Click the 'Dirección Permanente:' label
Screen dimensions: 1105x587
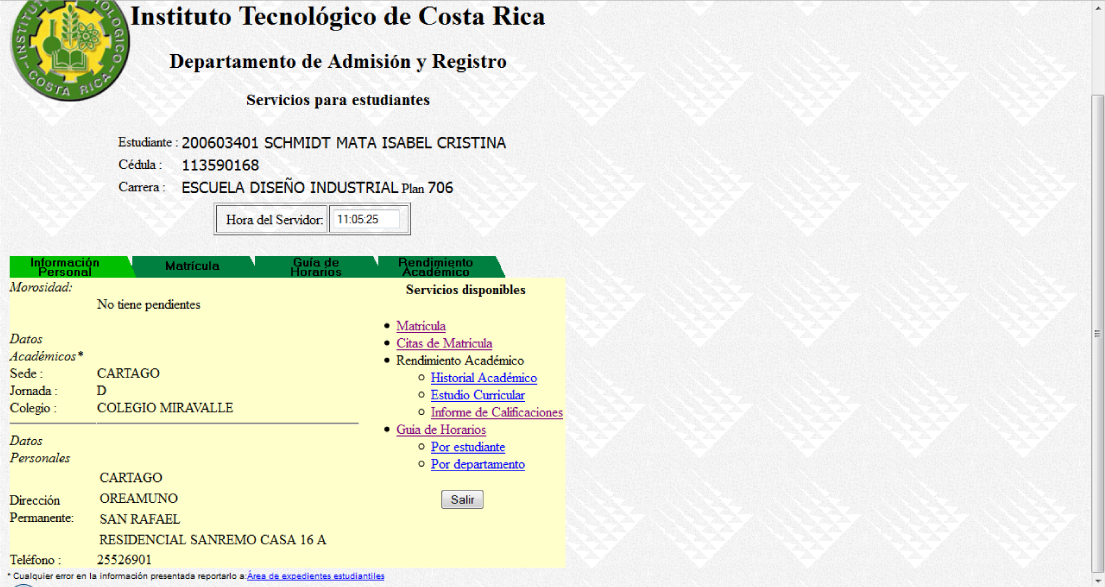coord(42,509)
